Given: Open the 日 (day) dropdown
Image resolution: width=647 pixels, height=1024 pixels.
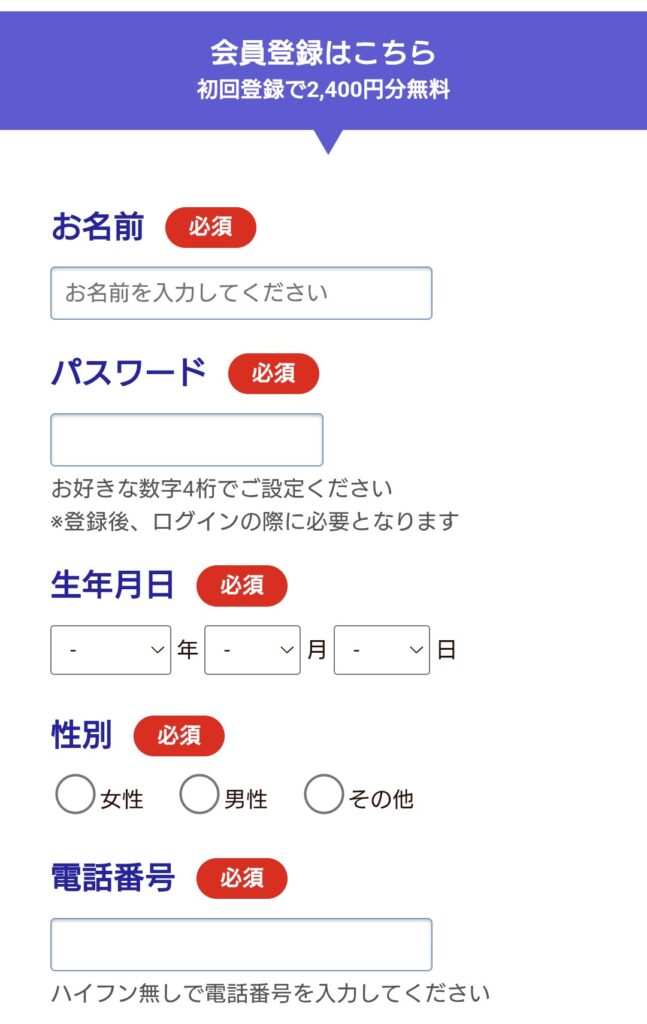Looking at the screenshot, I should [x=381, y=648].
